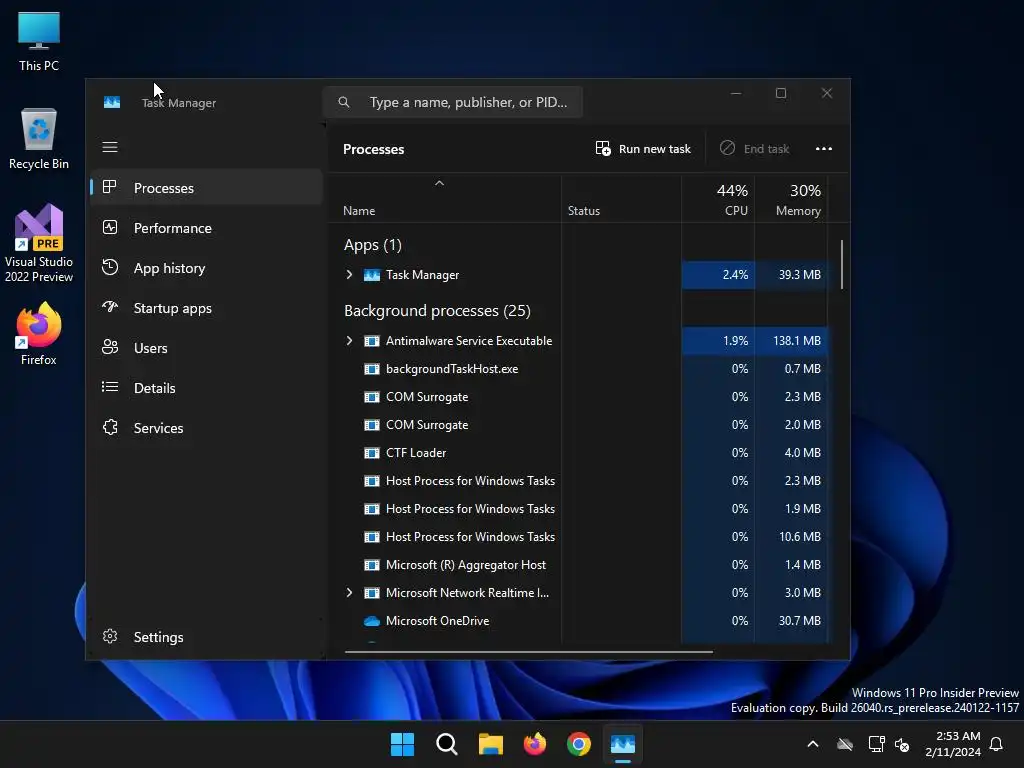Click the network tray icon

tap(876, 744)
